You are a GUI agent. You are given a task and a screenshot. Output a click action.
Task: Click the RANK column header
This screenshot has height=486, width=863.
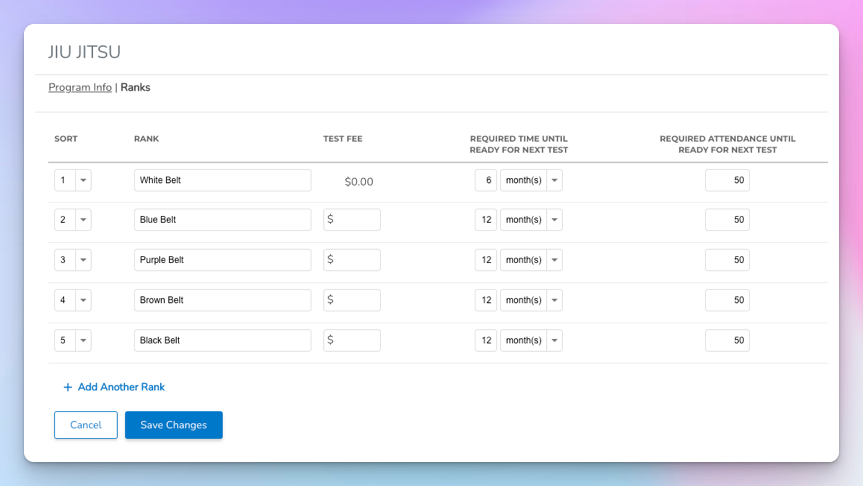tap(146, 139)
